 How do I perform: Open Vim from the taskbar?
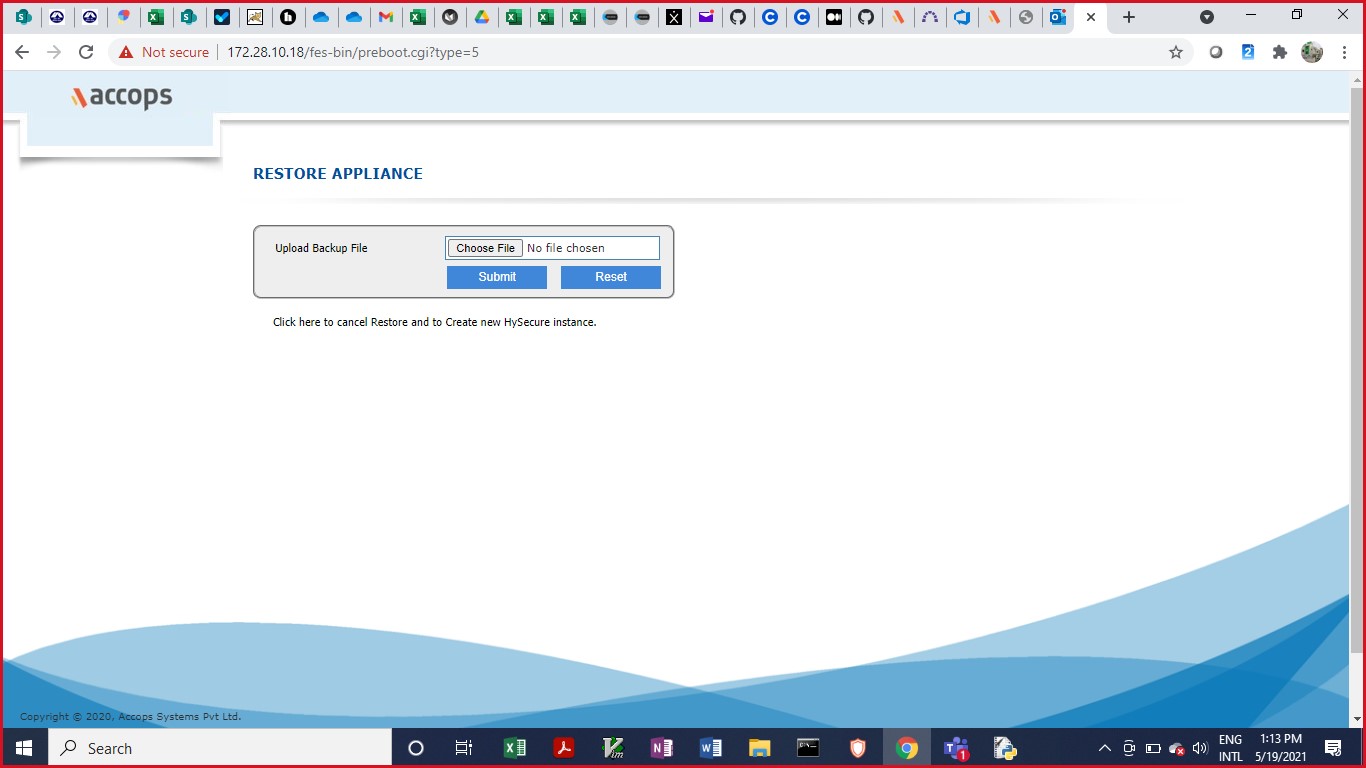pyautogui.click(x=613, y=748)
